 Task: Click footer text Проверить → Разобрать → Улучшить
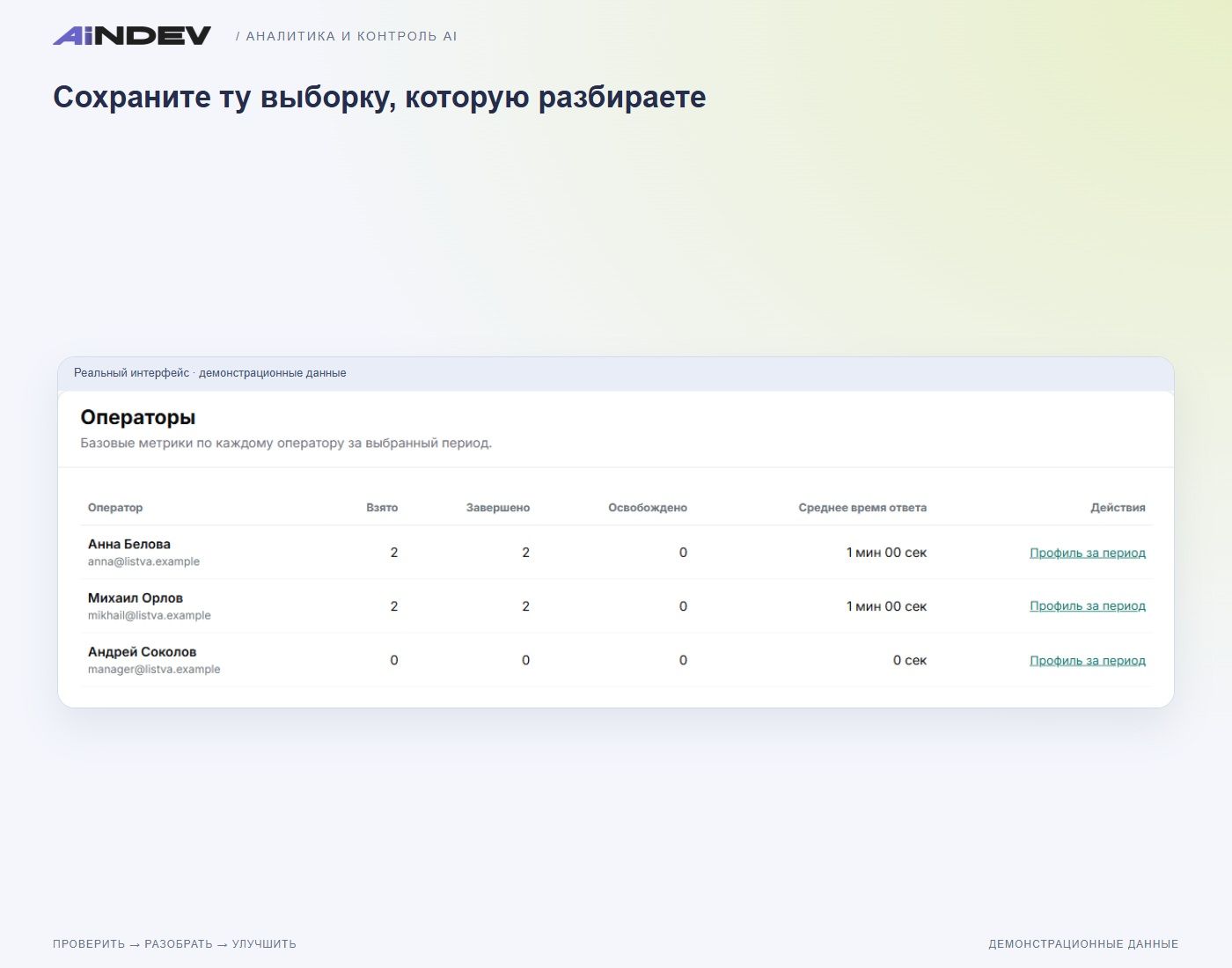pyautogui.click(x=174, y=944)
